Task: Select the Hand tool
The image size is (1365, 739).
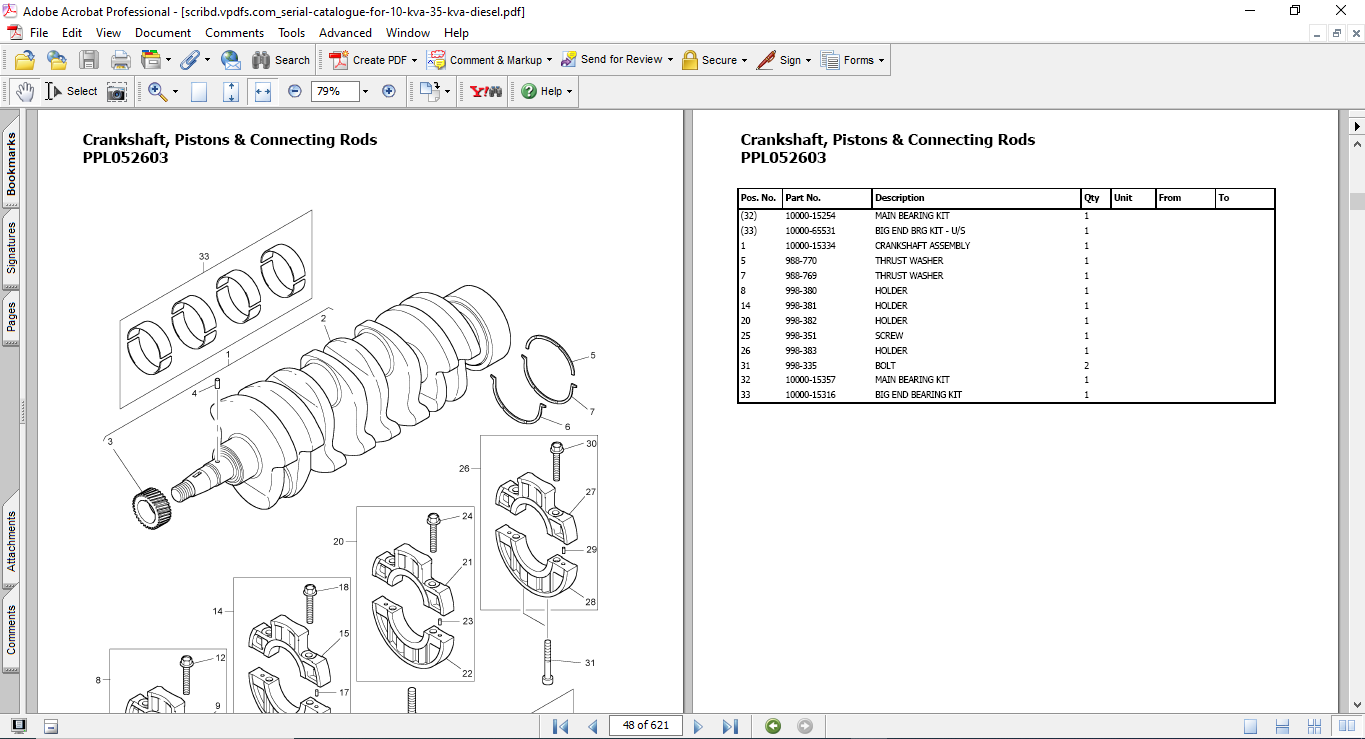Action: click(25, 91)
